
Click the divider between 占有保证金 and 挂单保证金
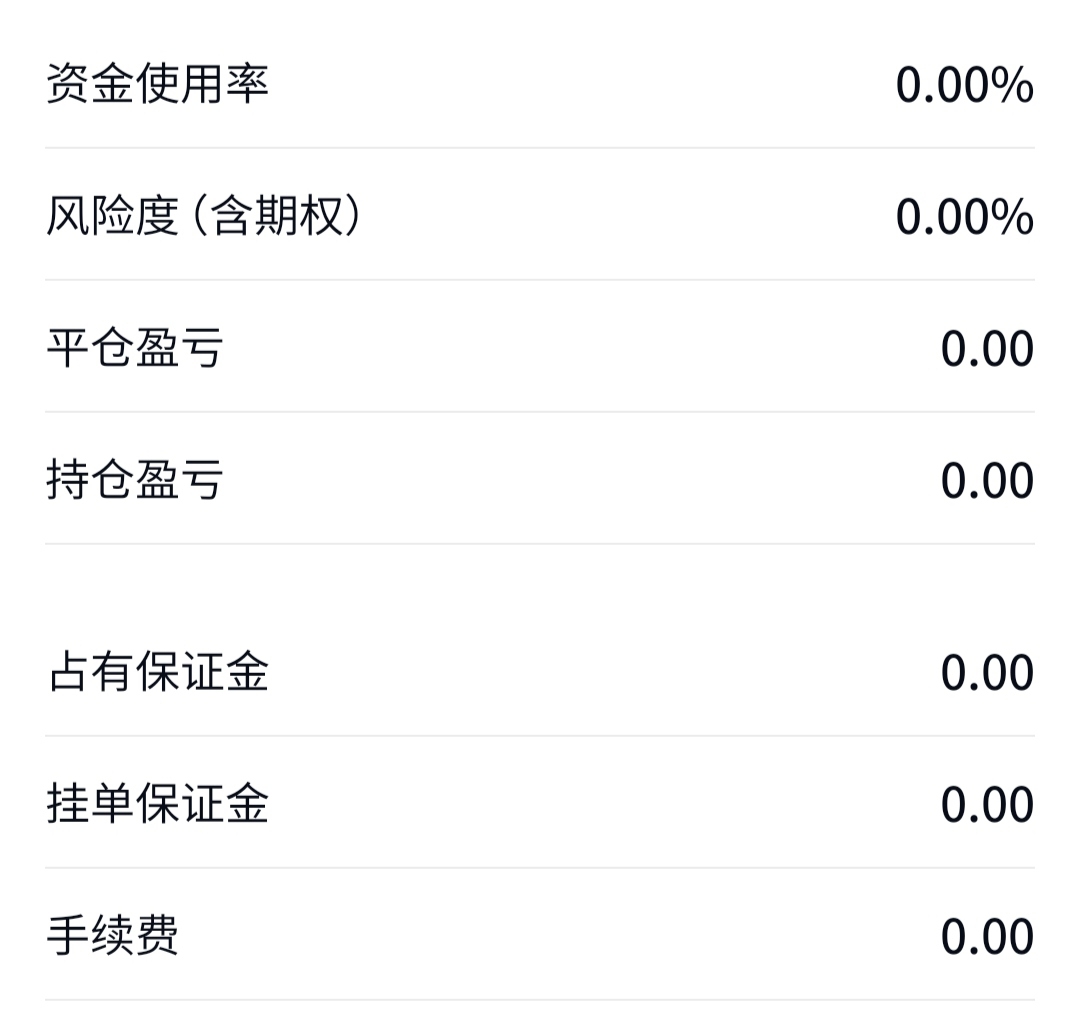pyautogui.click(x=540, y=736)
